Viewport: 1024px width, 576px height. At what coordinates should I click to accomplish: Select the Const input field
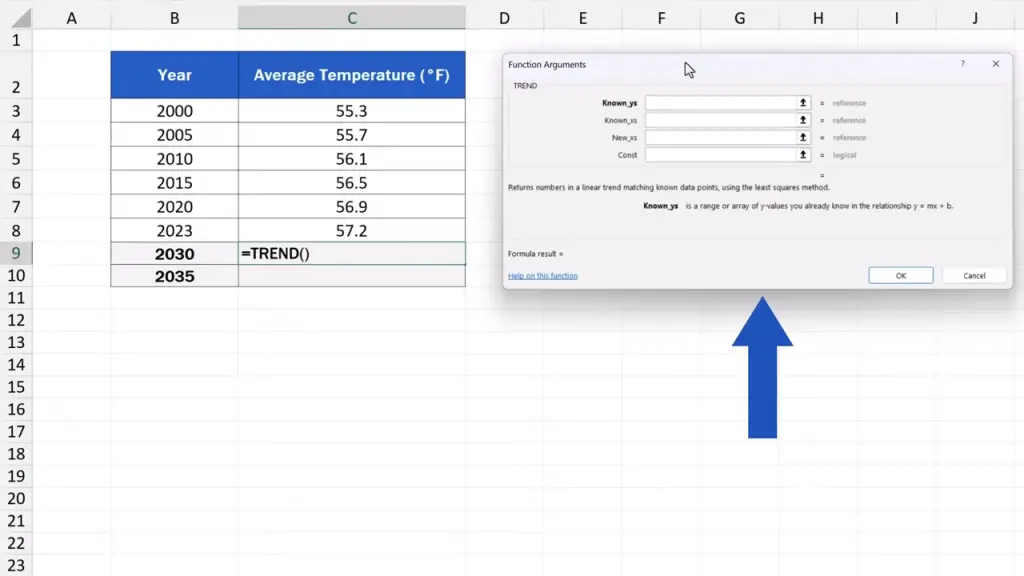[720, 155]
